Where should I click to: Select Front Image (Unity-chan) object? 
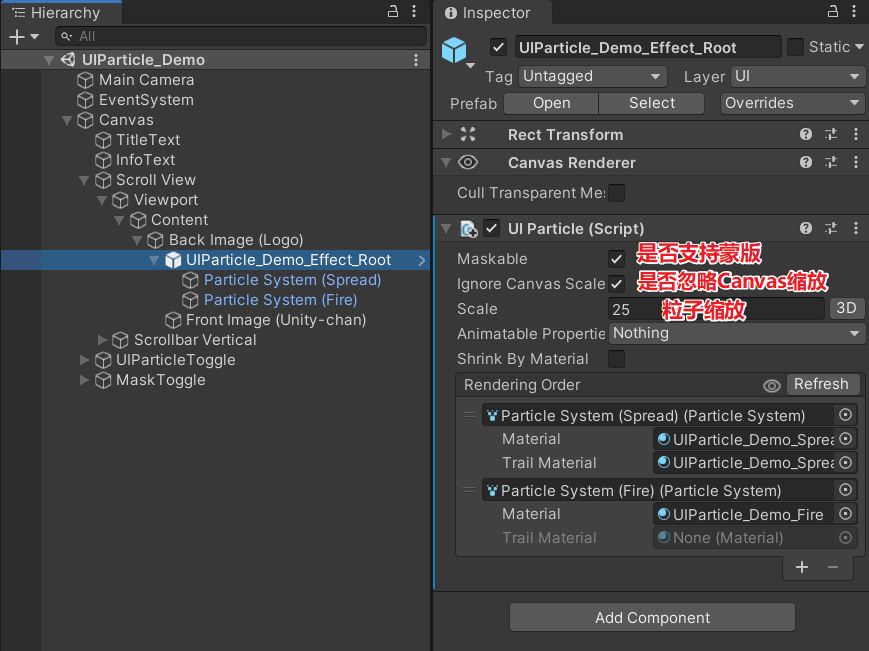point(275,320)
